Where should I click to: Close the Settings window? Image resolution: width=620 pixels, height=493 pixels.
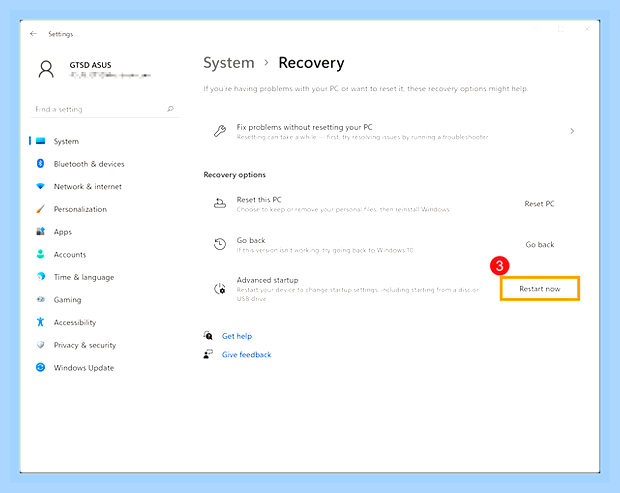tap(587, 29)
